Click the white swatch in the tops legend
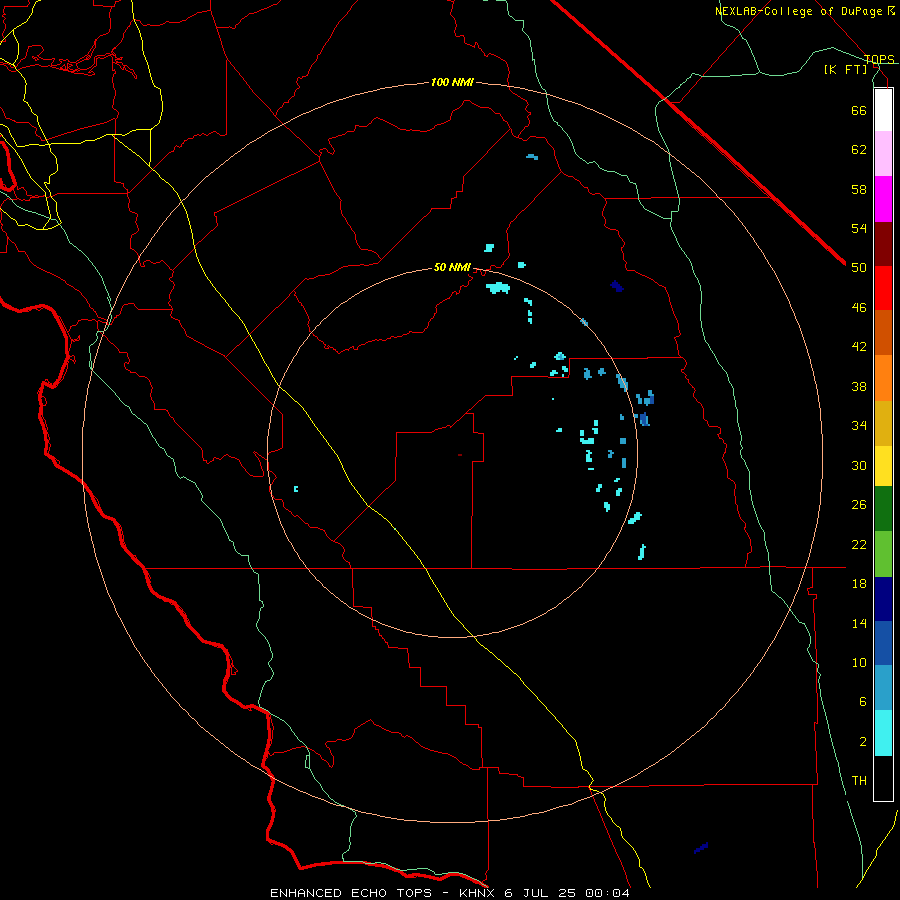The width and height of the screenshot is (900, 900). pos(883,110)
